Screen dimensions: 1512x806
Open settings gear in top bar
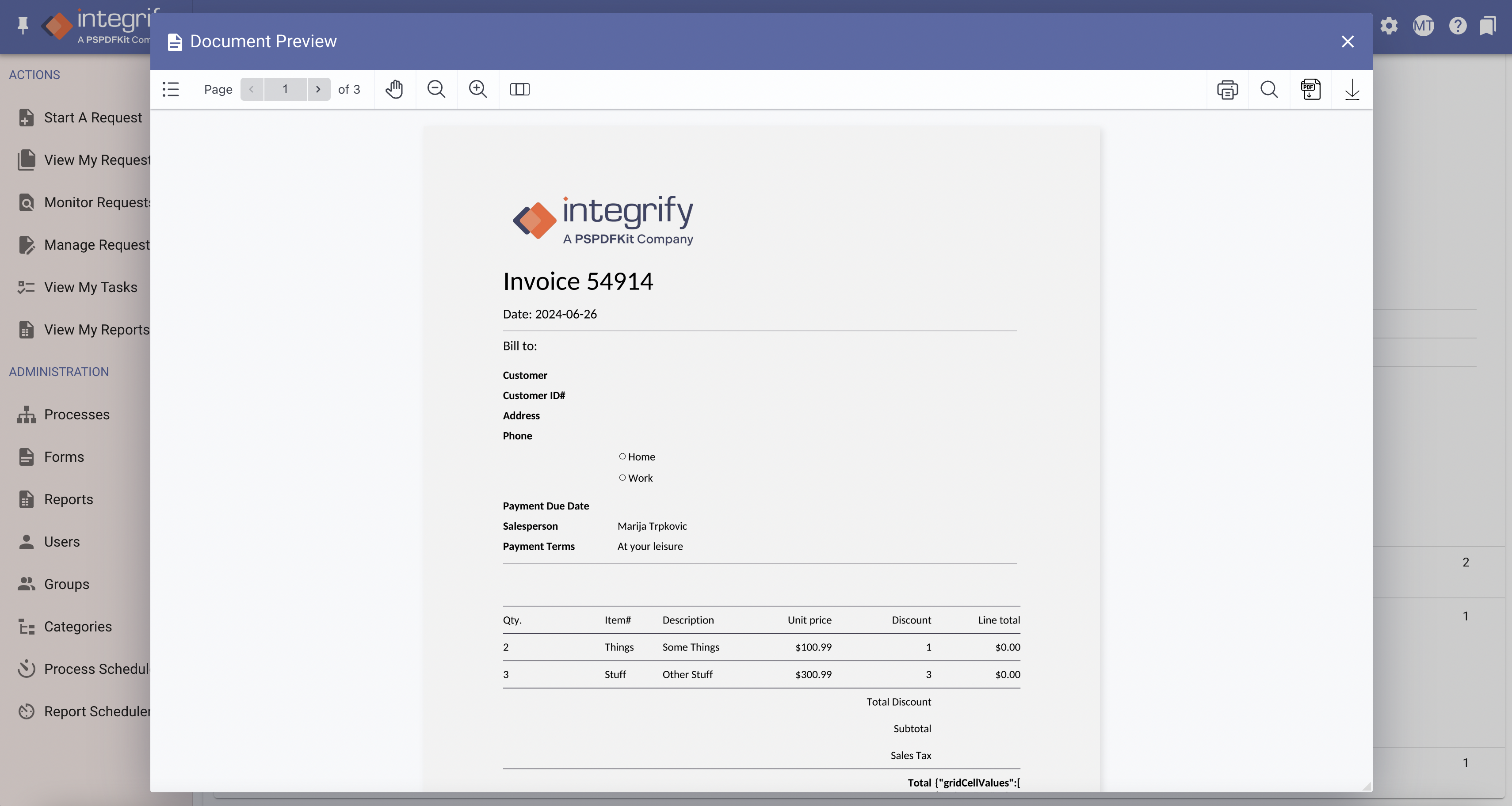click(x=1389, y=26)
